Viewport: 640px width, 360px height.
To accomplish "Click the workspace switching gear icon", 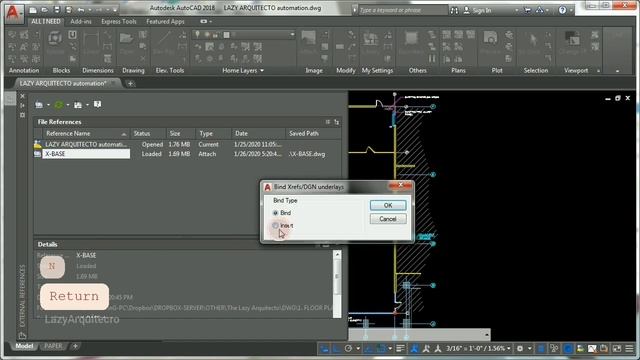I will click(520, 349).
